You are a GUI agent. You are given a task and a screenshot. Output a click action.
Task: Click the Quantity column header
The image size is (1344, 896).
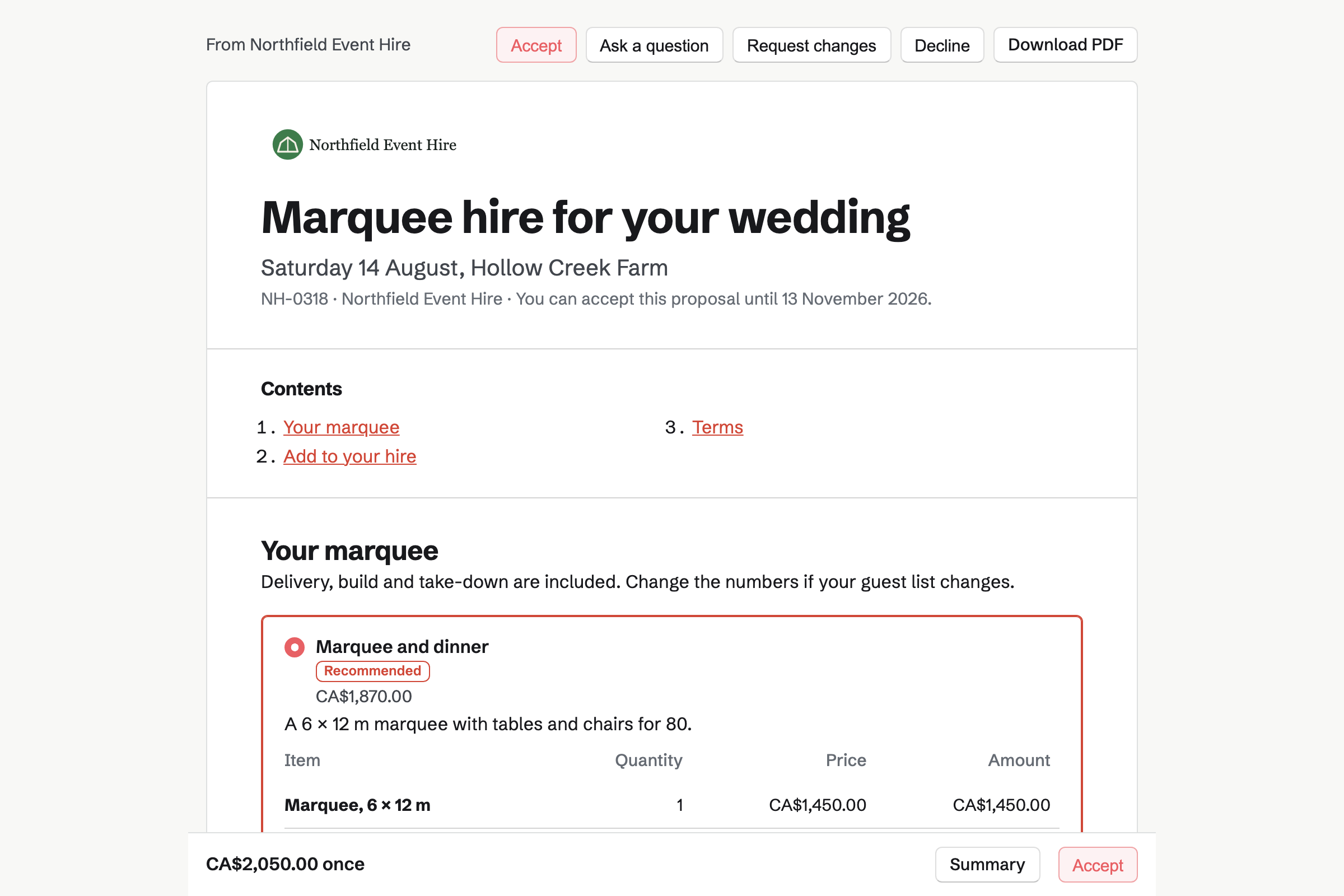coord(648,760)
